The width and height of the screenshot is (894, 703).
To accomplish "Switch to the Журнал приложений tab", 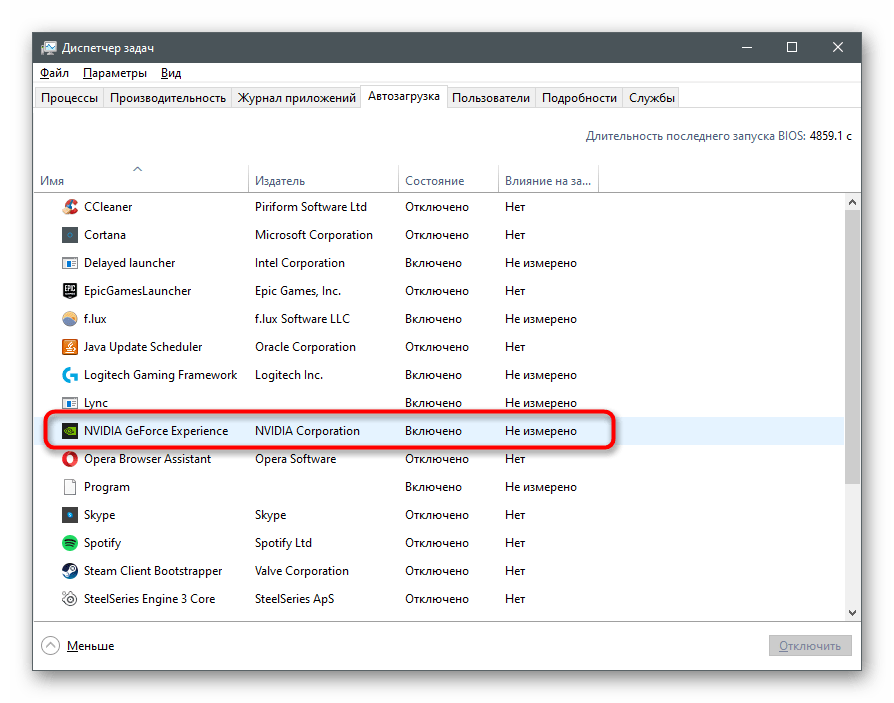I will point(296,98).
